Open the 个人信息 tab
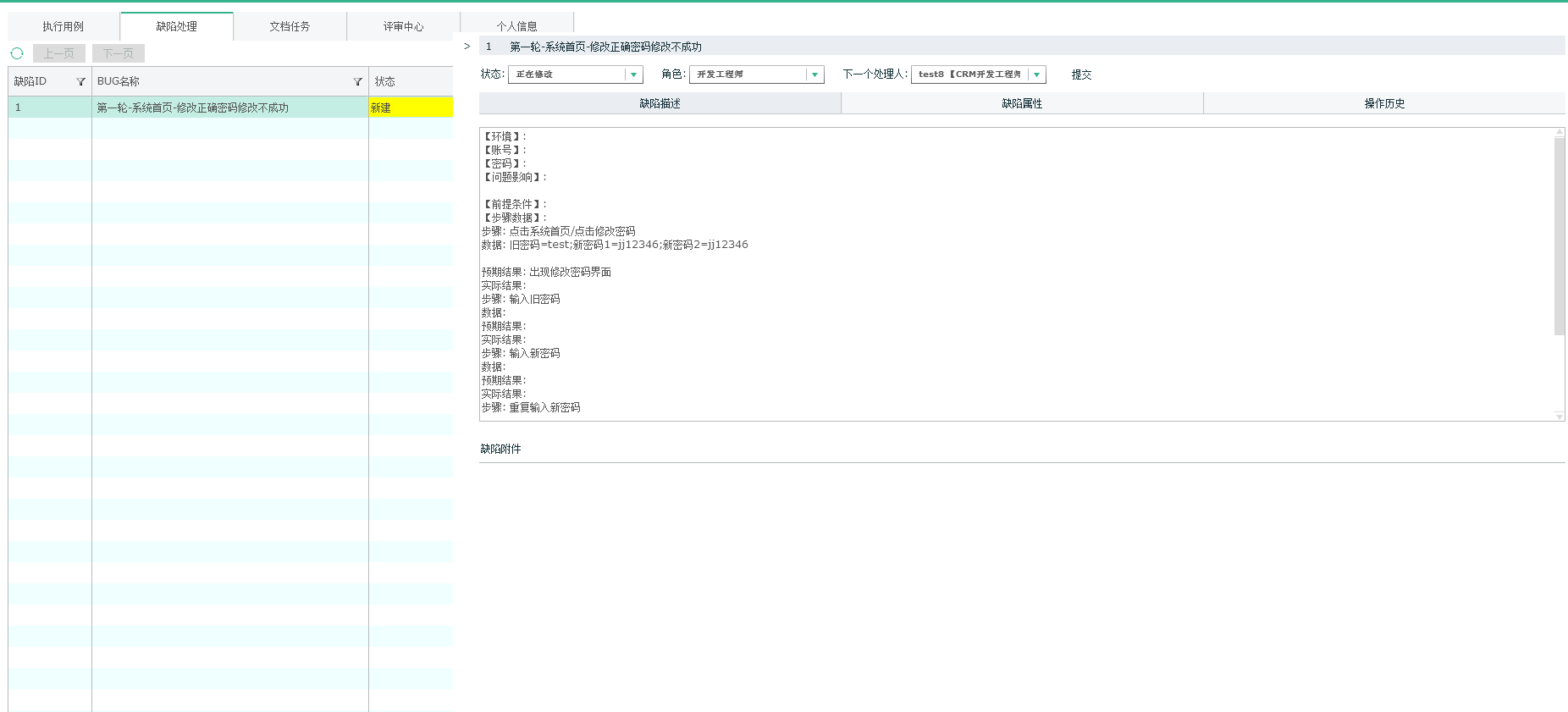The width and height of the screenshot is (1568, 712). (516, 27)
